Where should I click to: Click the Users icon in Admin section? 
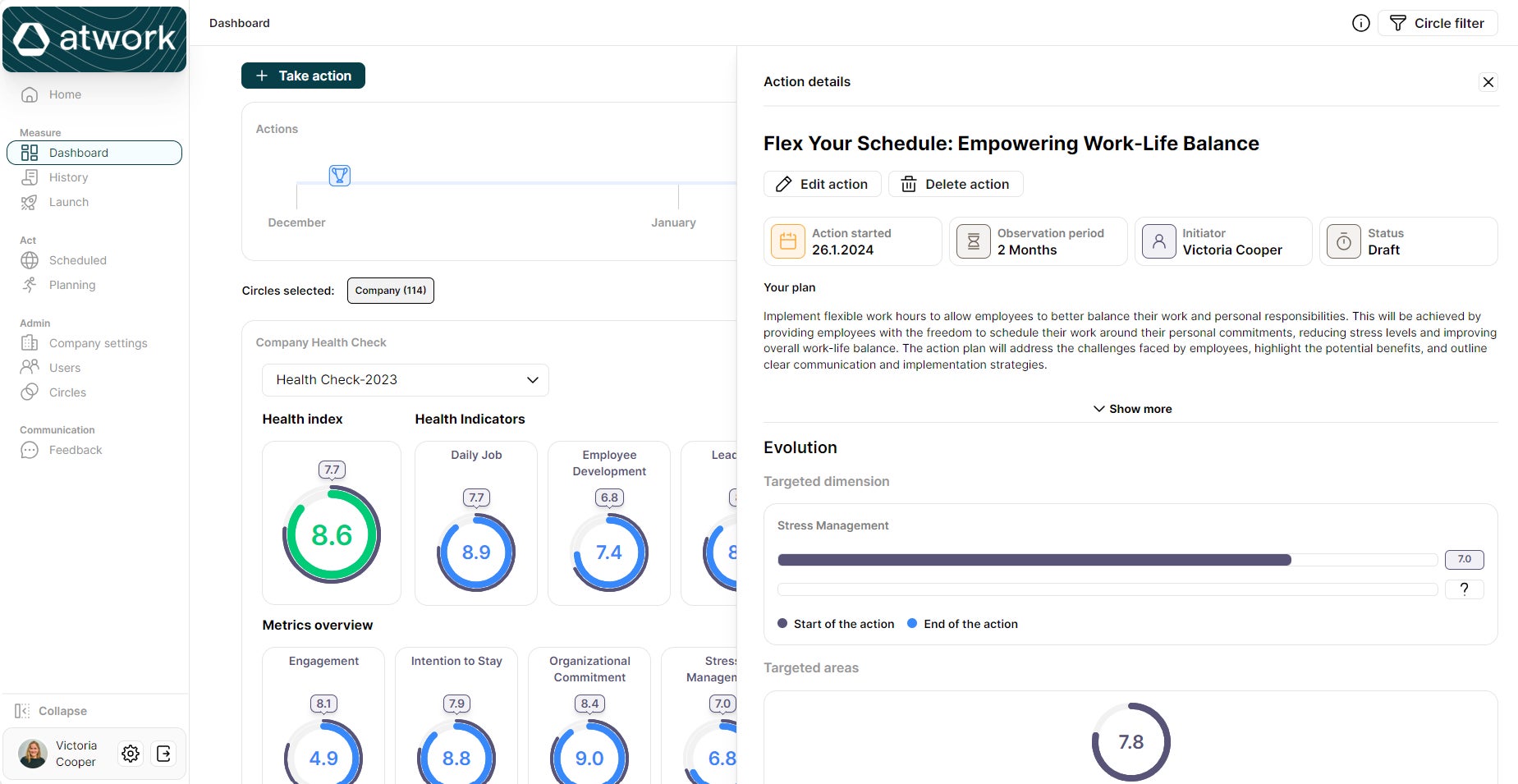click(30, 367)
